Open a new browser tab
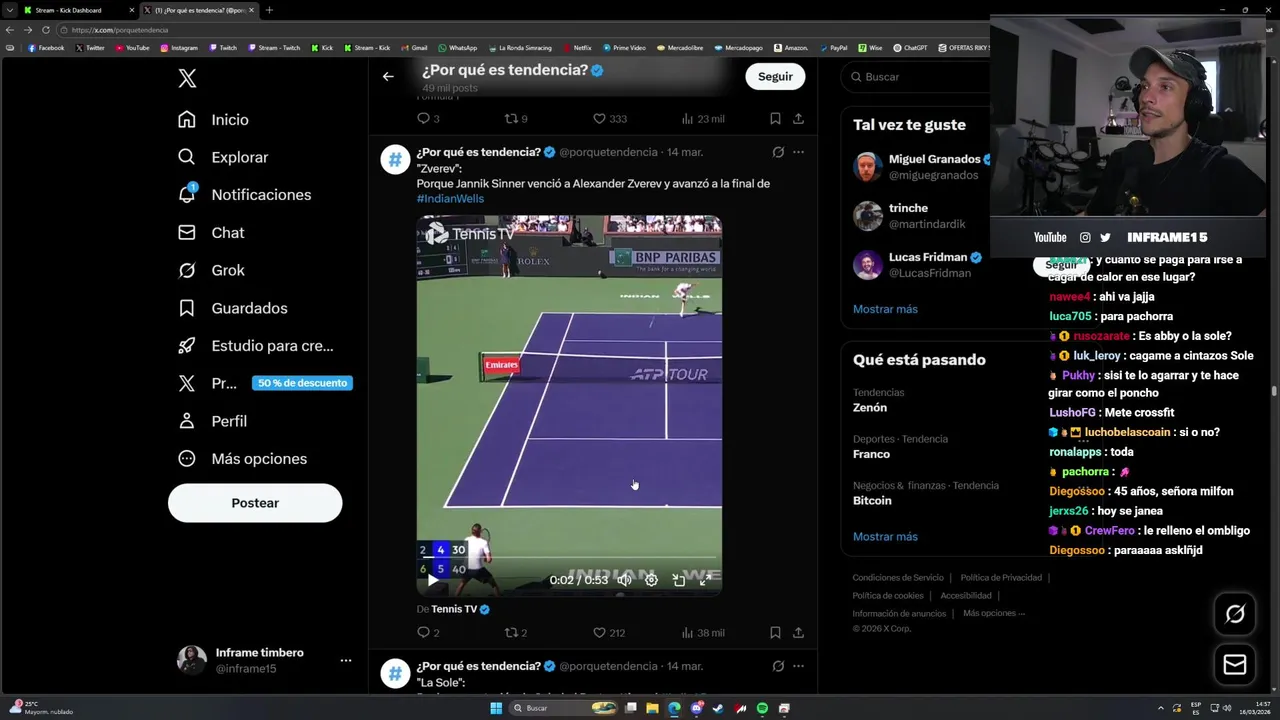This screenshot has width=1280, height=720. click(269, 10)
